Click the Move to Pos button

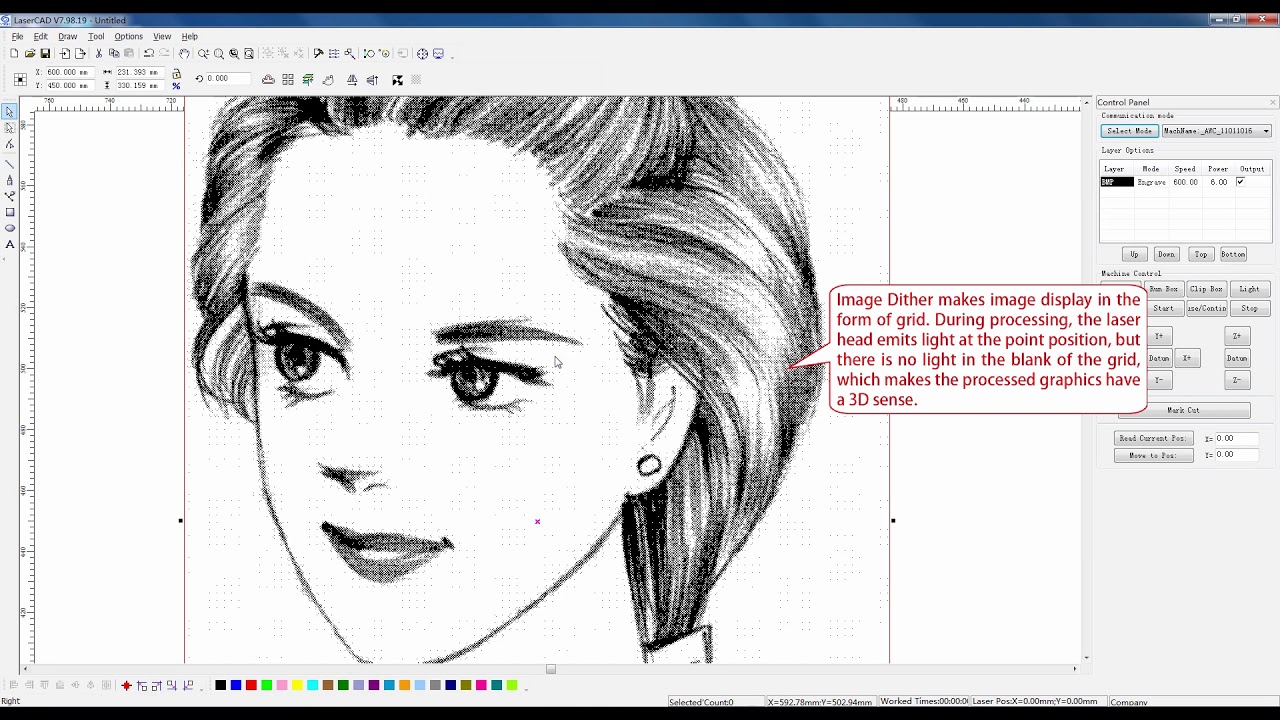1153,455
